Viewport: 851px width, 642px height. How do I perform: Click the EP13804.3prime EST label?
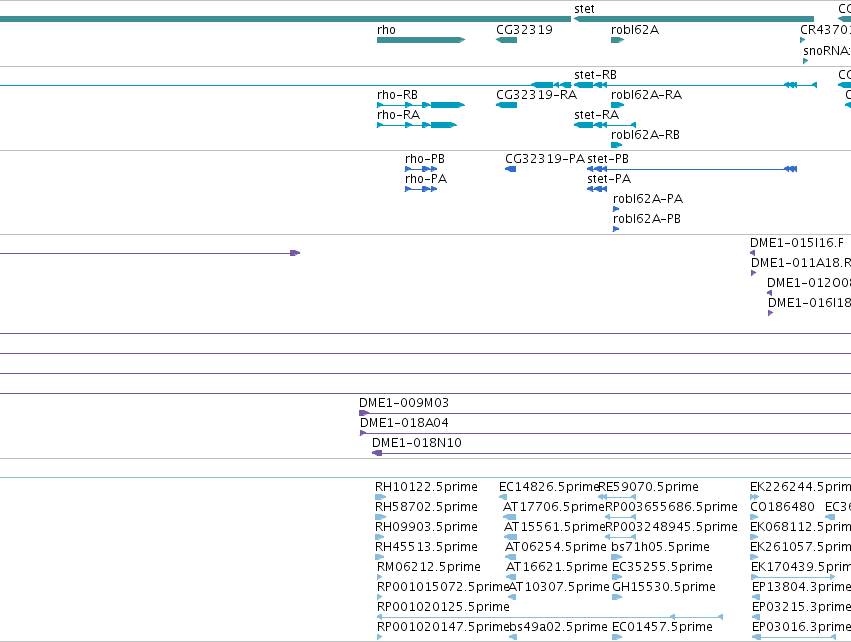(801, 587)
